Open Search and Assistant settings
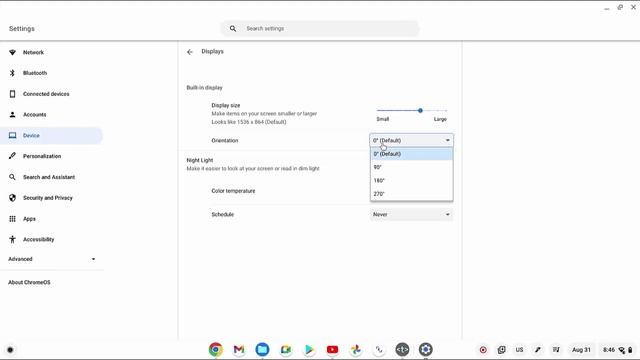 point(51,177)
